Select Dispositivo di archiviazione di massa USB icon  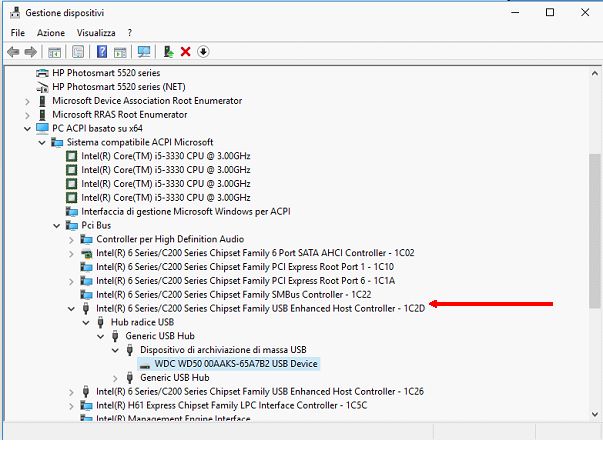pos(130,350)
